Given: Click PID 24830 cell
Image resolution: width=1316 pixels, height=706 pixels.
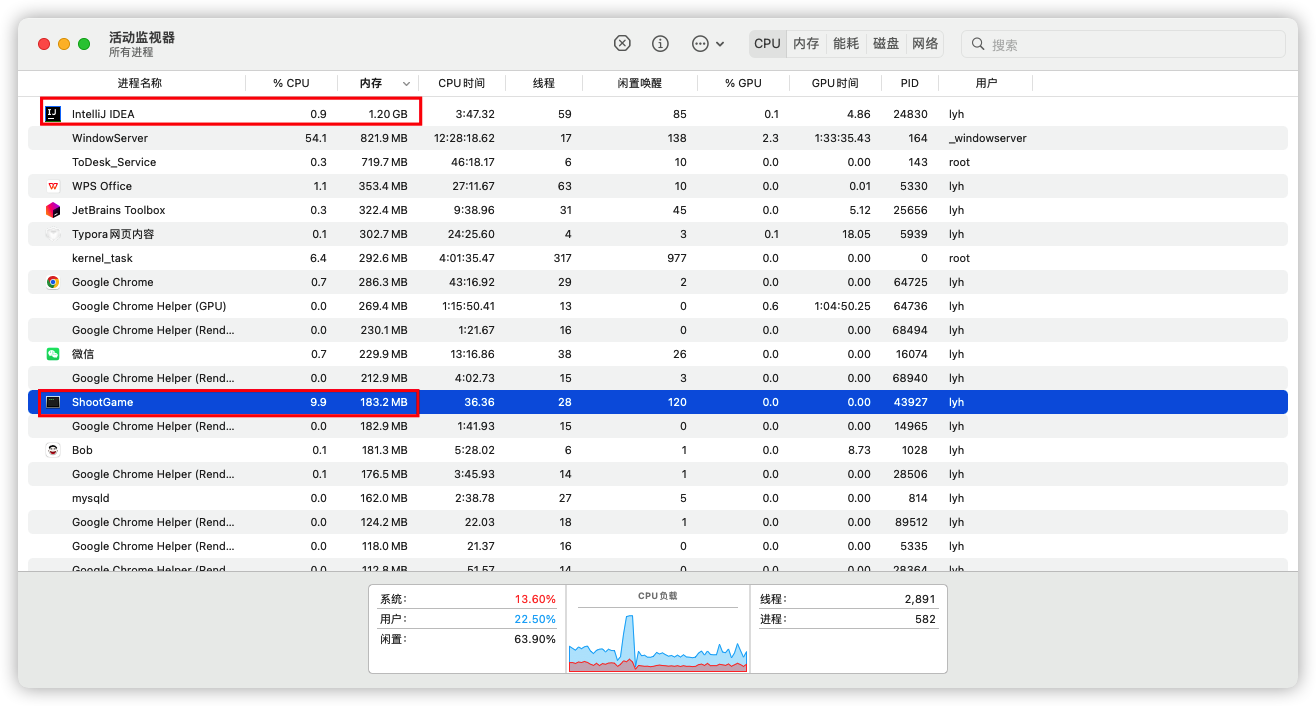Looking at the screenshot, I should (910, 114).
